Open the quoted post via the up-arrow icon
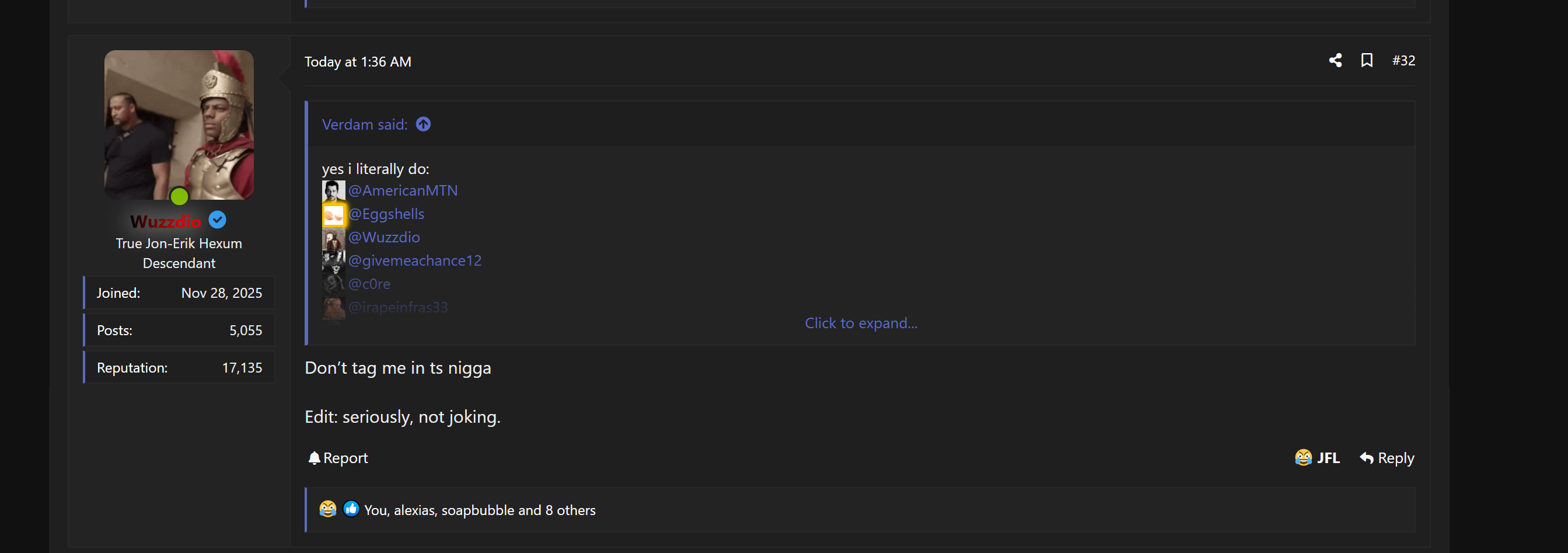 tap(422, 124)
